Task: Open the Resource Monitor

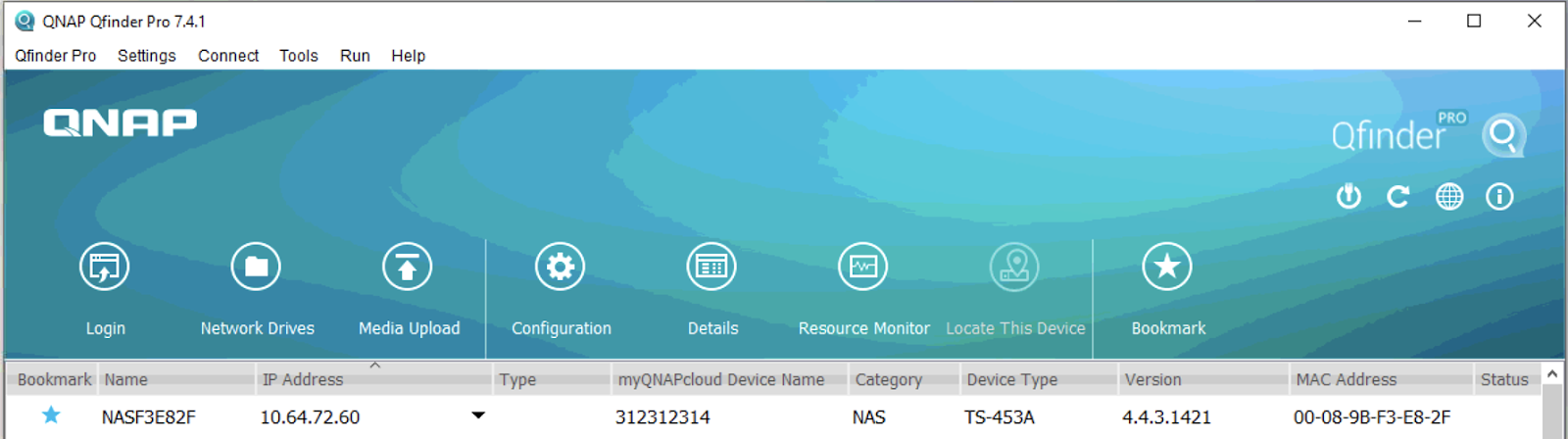Action: (863, 268)
